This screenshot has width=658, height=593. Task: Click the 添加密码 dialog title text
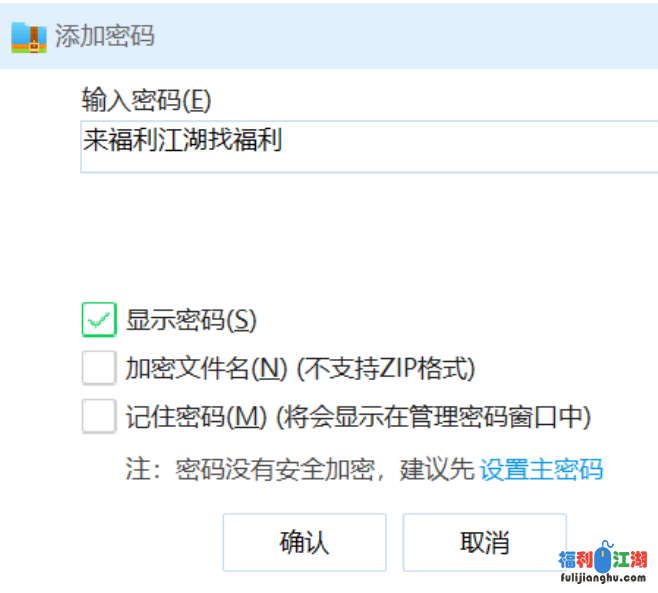(105, 36)
